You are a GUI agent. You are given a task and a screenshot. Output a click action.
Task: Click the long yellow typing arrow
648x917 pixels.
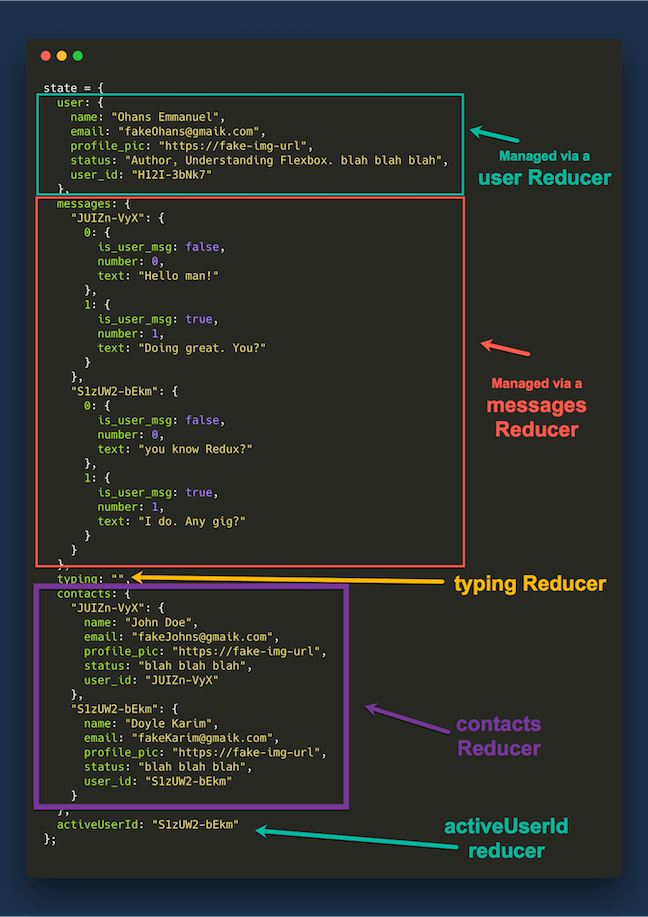pyautogui.click(x=290, y=580)
